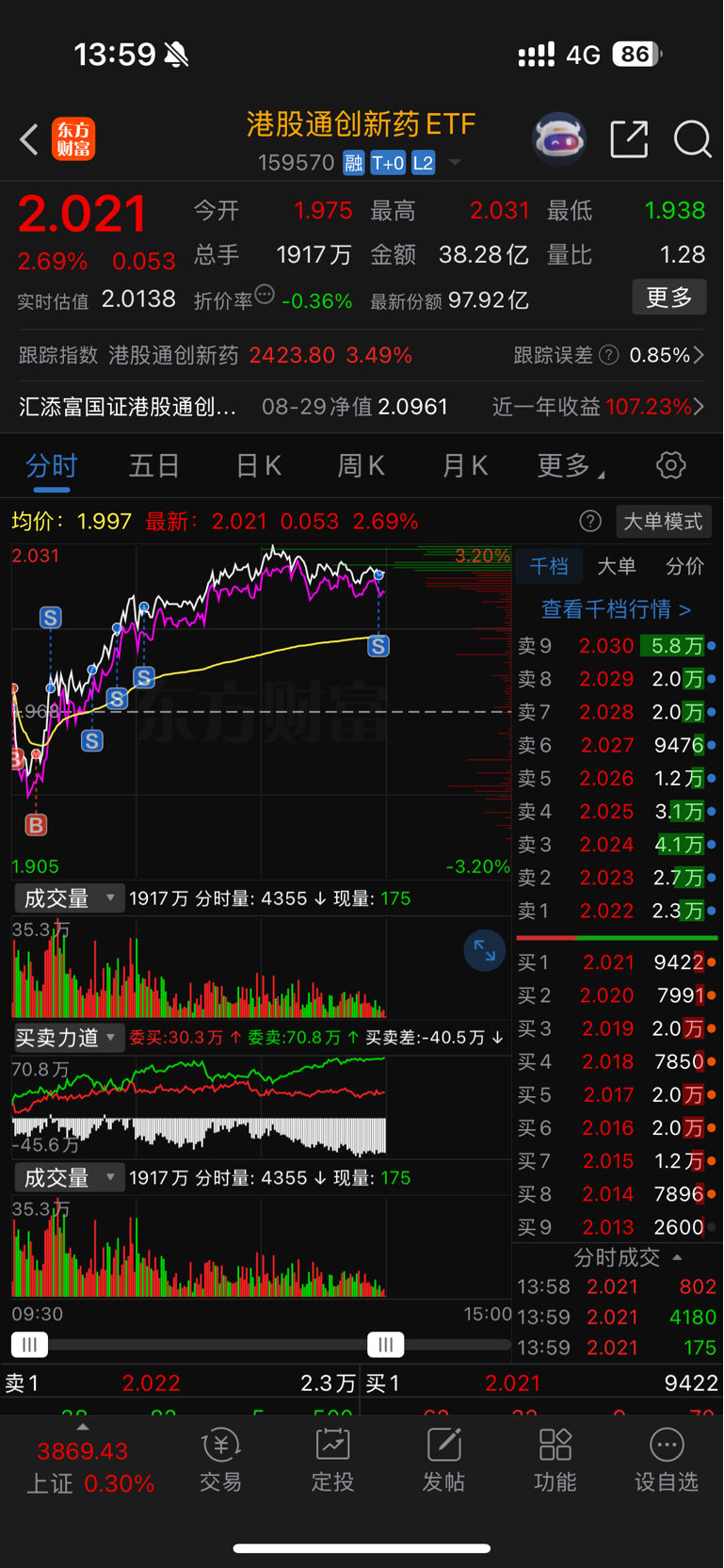The image size is (724, 1568).
Task: Open 跟踪指数 港股通创新药 link
Action: pos(216,355)
